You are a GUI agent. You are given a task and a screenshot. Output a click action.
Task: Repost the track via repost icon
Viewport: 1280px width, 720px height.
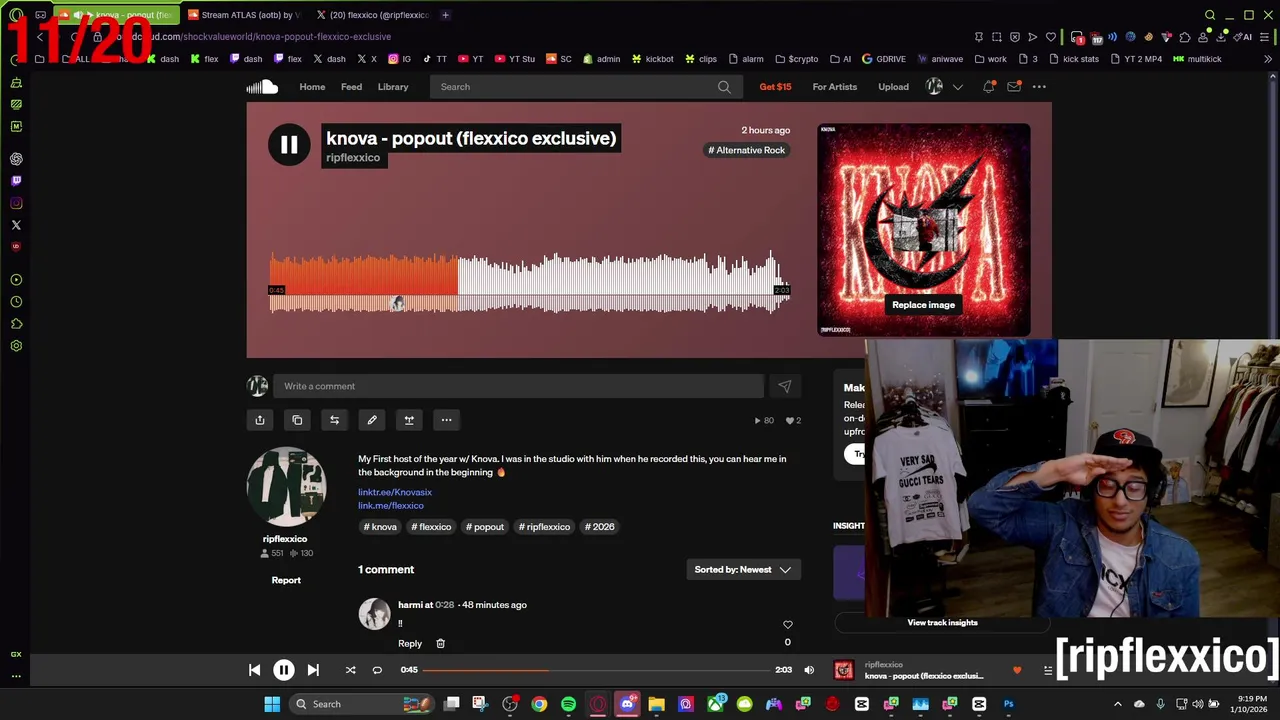(334, 420)
